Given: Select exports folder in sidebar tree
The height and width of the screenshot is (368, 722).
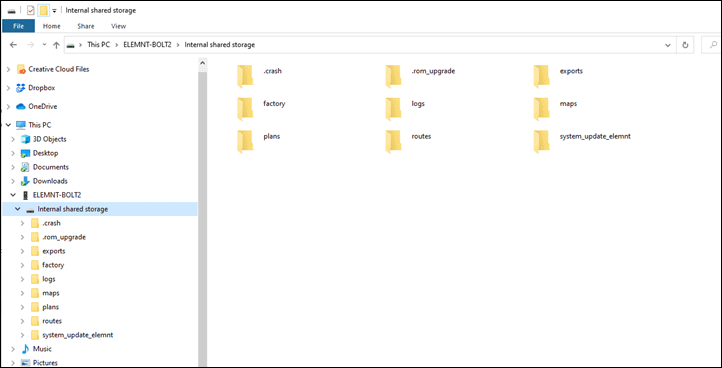Looking at the screenshot, I should tap(53, 251).
